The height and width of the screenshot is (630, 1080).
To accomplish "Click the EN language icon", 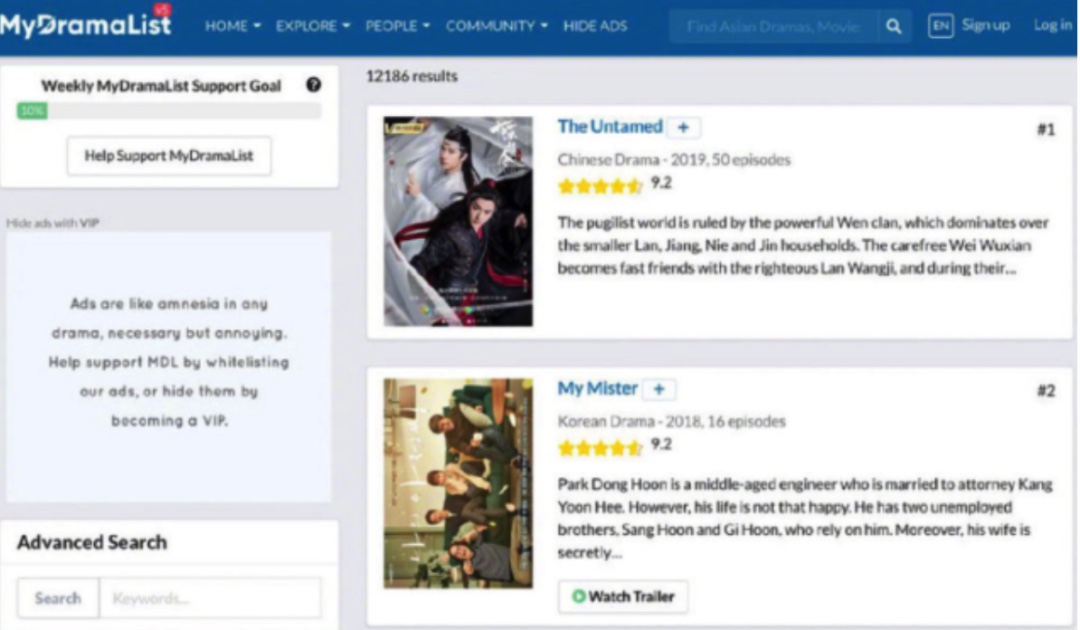I will [x=940, y=26].
